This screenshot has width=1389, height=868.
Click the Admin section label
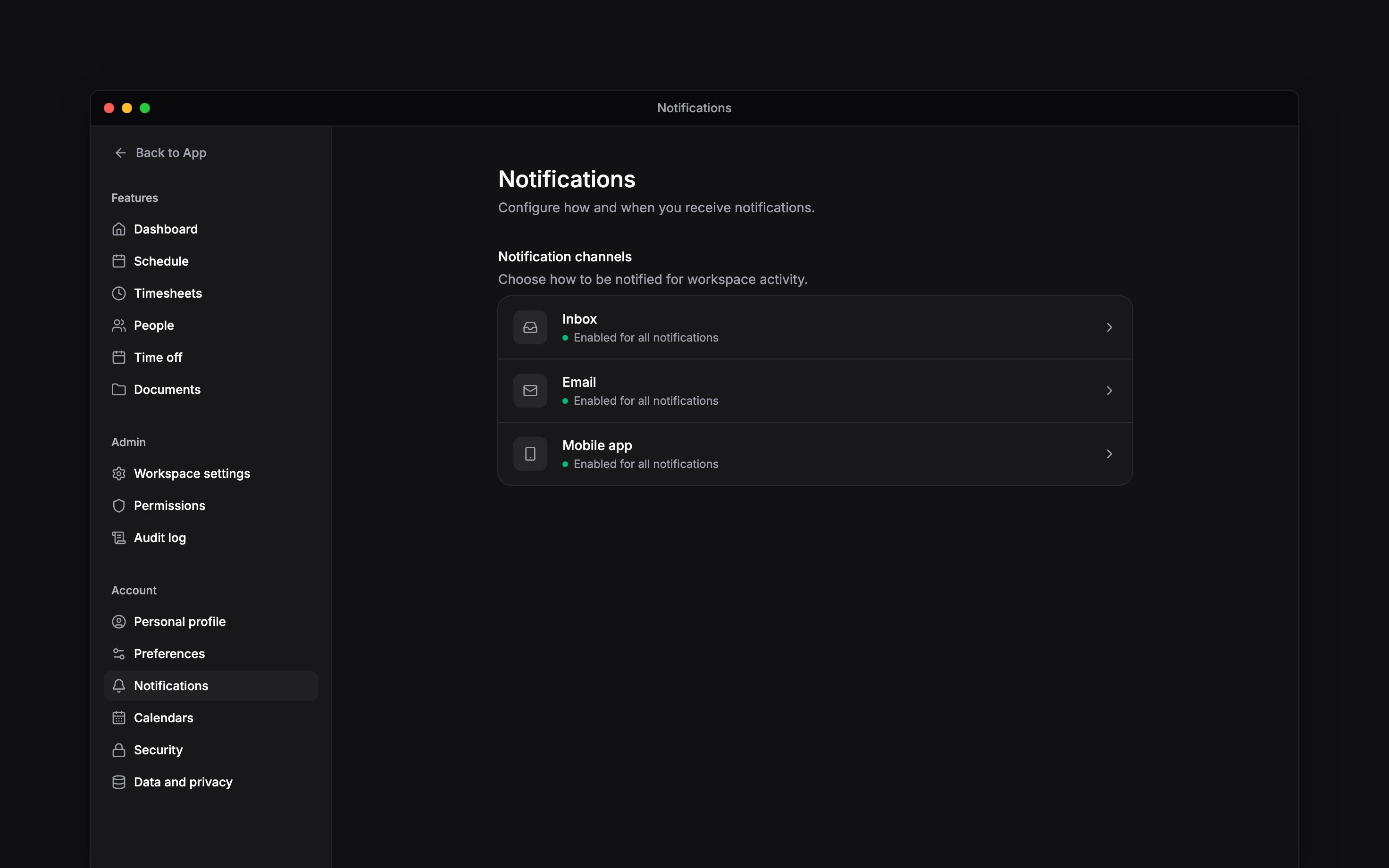click(129, 442)
